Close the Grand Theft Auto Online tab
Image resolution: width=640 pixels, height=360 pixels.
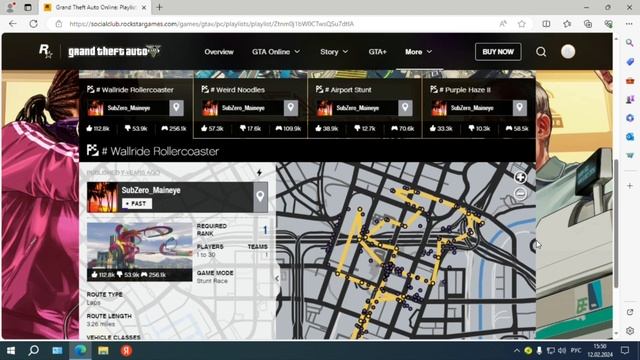(x=144, y=7)
